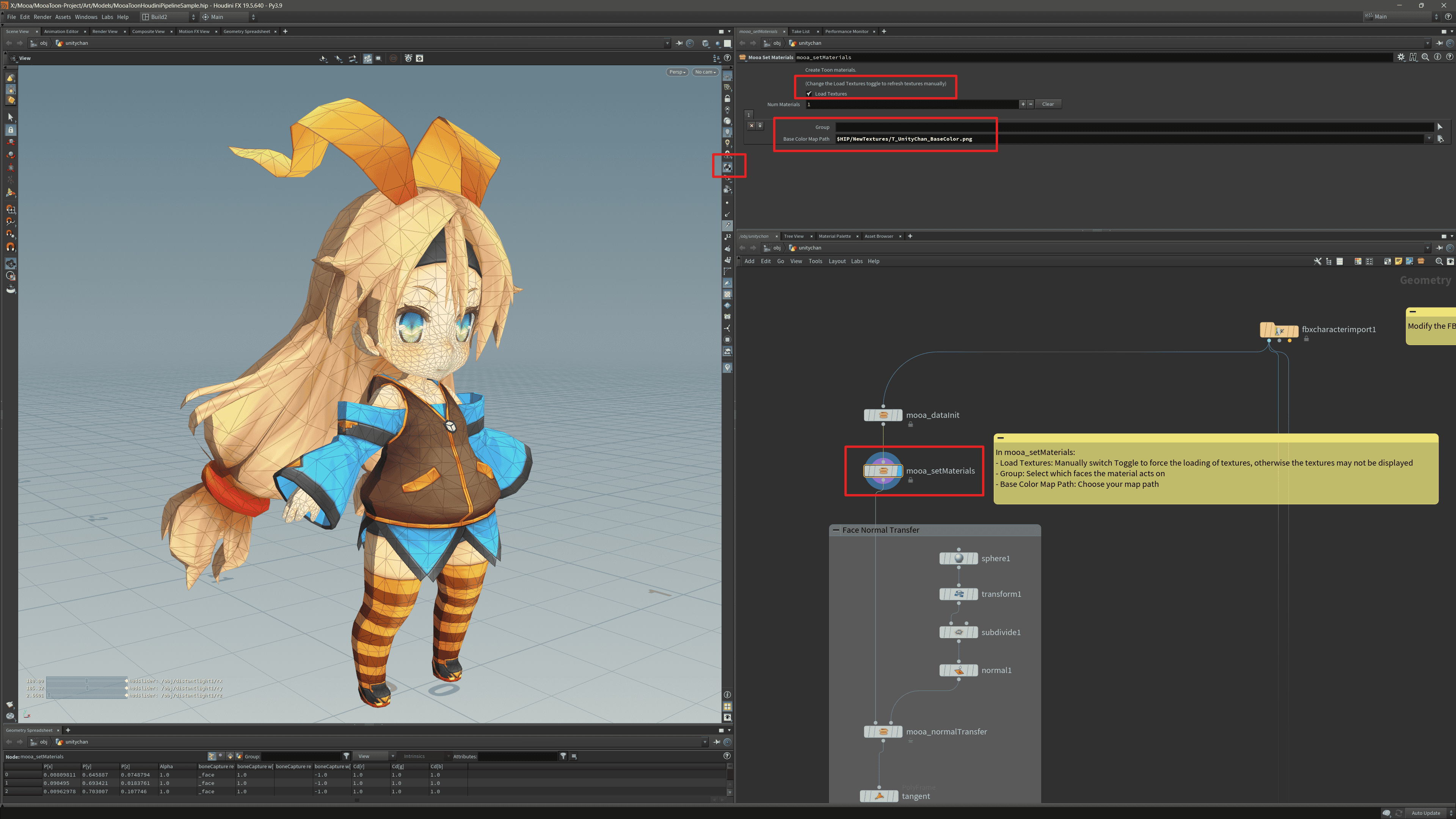This screenshot has height=819, width=1456.
Task: Open the file chooser for Base Color Map Path
Action: (x=1440, y=138)
